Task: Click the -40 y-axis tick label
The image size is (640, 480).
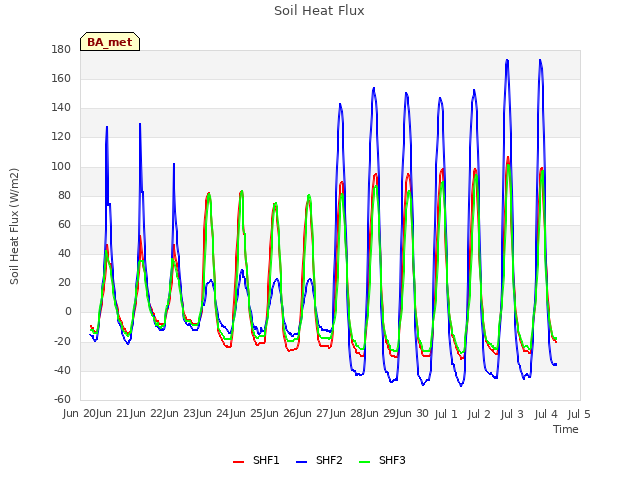Action: pyautogui.click(x=62, y=370)
